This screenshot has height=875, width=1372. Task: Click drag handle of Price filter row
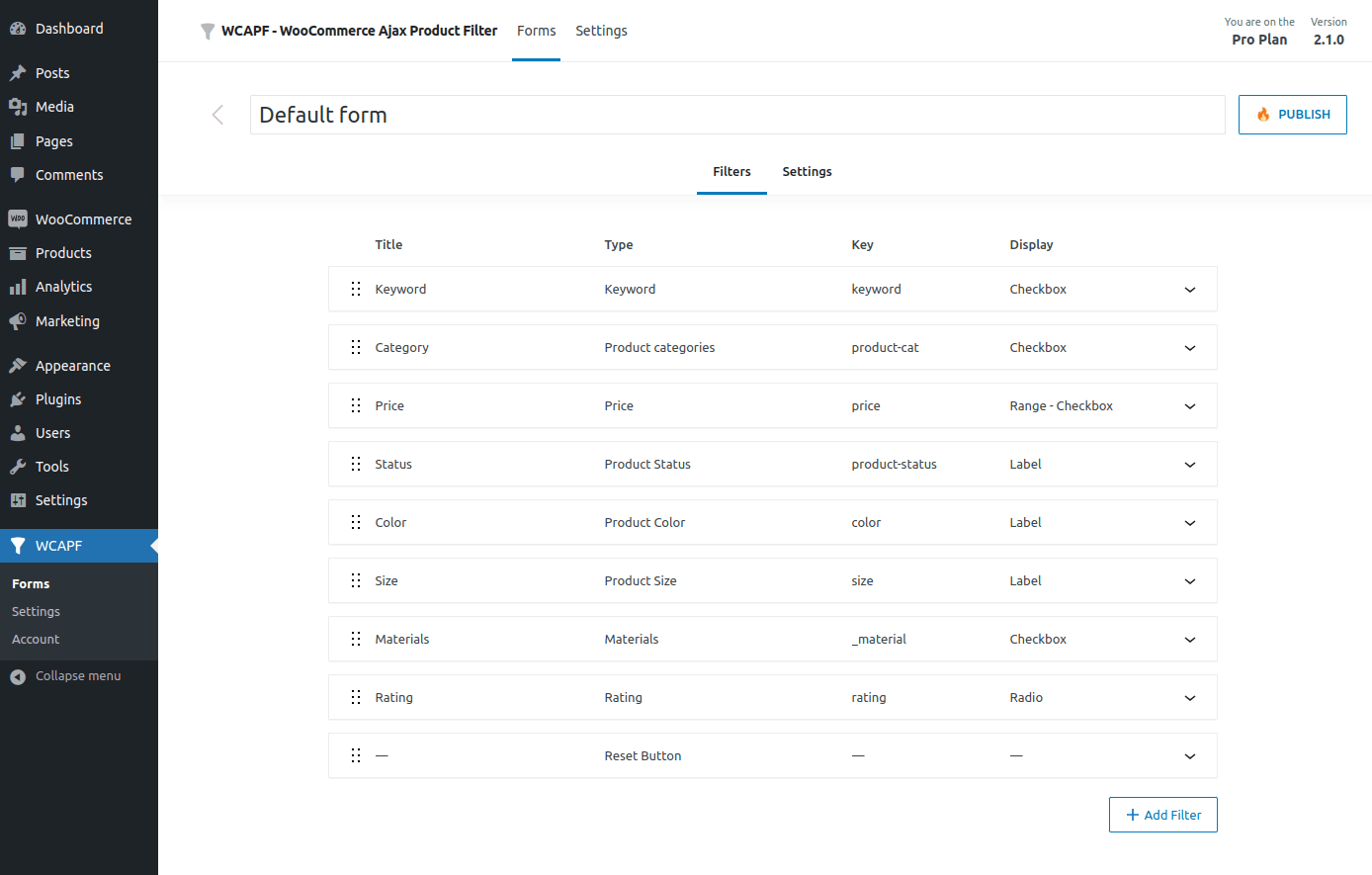[x=356, y=405]
